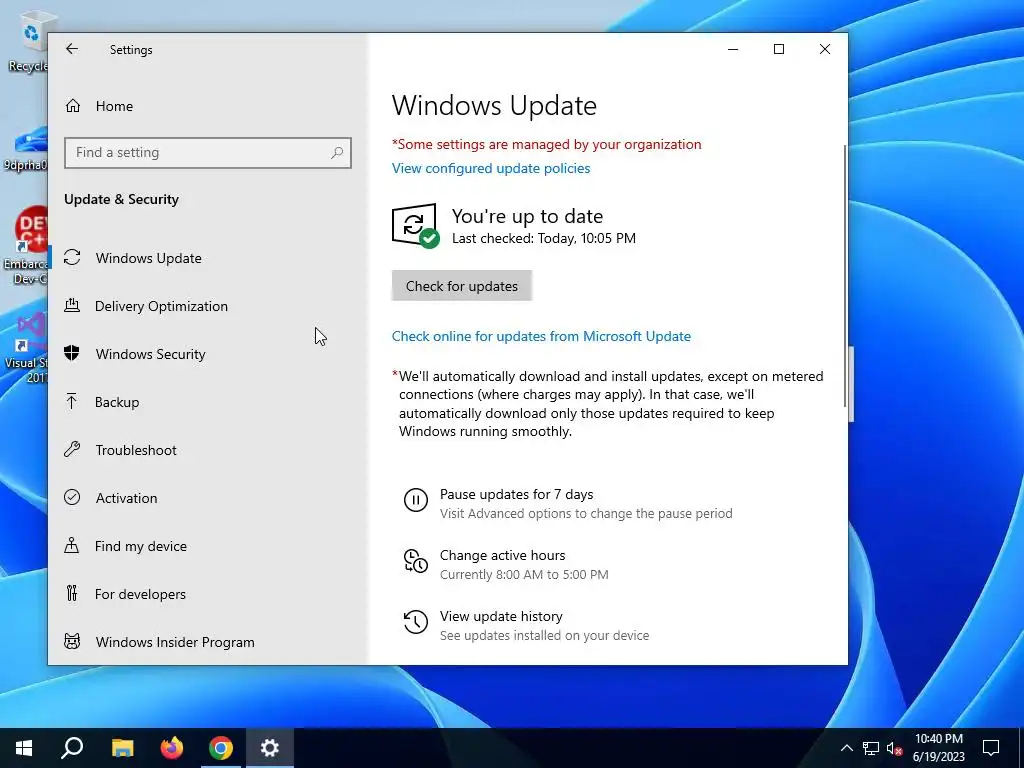This screenshot has width=1024, height=768.
Task: Click the network tray icon
Action: pyautogui.click(x=871, y=748)
